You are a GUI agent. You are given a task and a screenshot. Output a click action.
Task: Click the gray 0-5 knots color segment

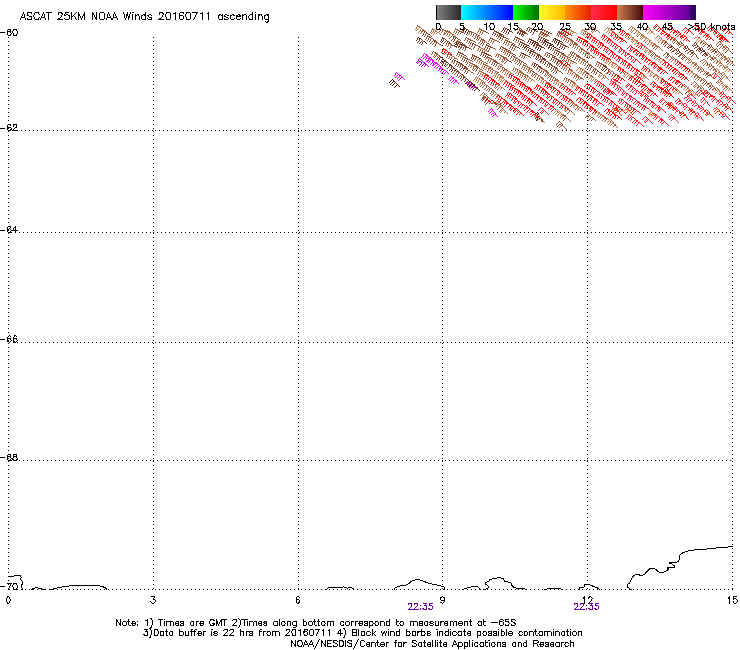pyautogui.click(x=448, y=12)
